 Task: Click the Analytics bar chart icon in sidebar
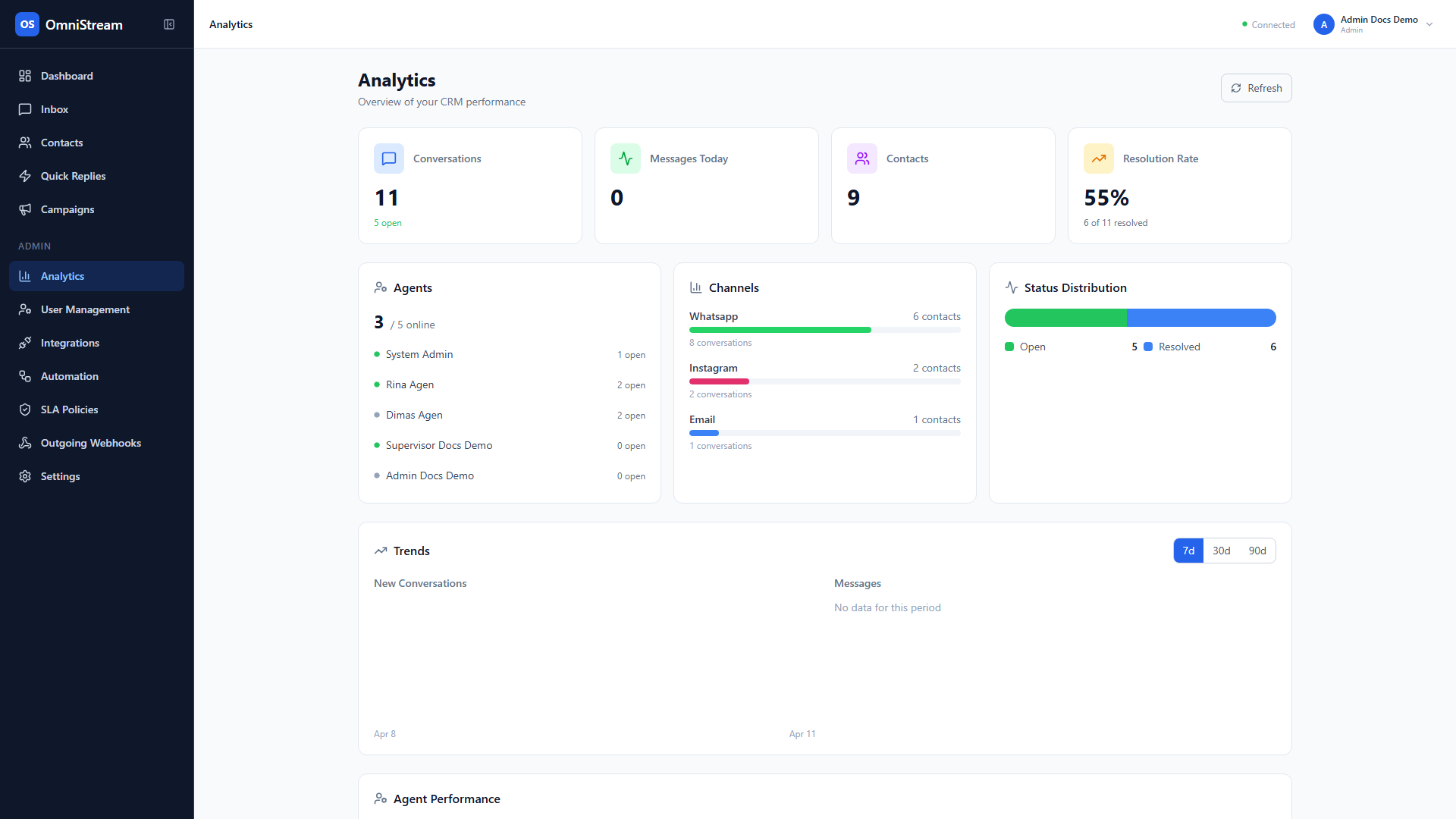(x=25, y=276)
